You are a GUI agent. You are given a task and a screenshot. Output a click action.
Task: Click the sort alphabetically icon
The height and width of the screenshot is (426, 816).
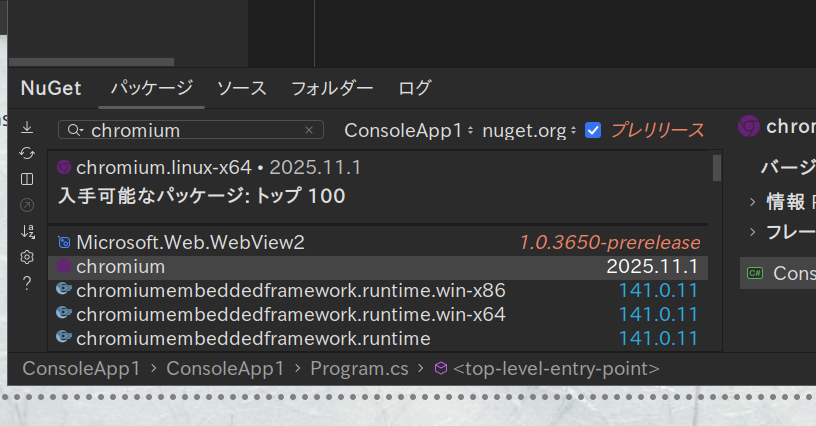(27, 231)
